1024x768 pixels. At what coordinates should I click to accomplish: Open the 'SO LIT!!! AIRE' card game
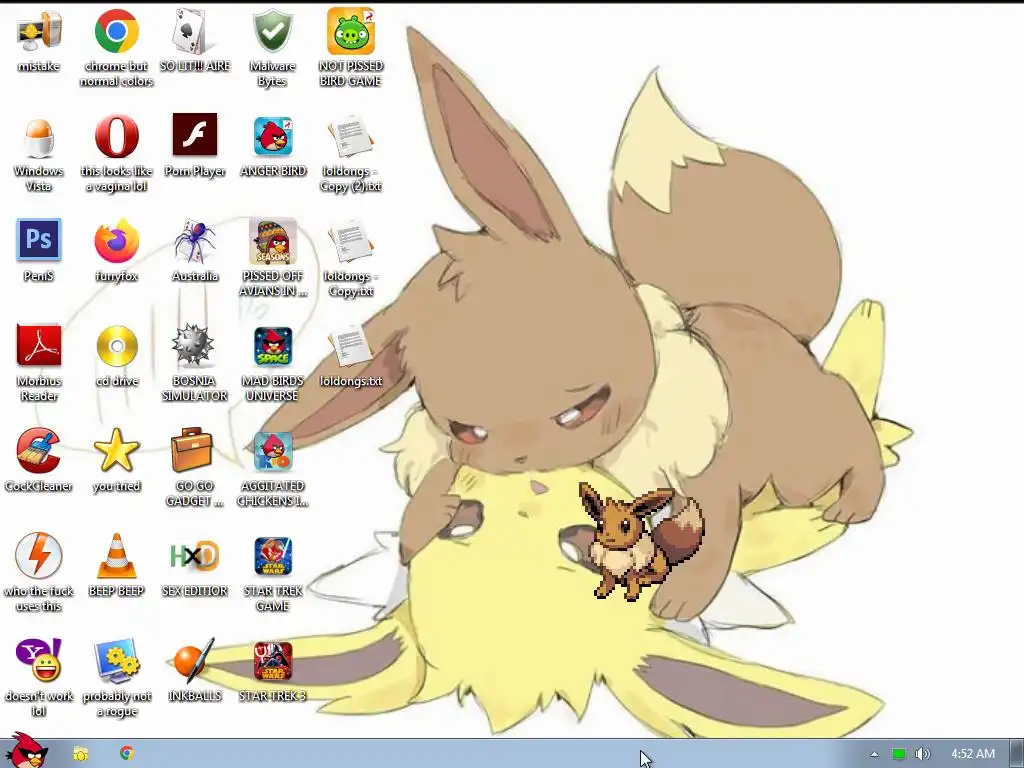(194, 31)
